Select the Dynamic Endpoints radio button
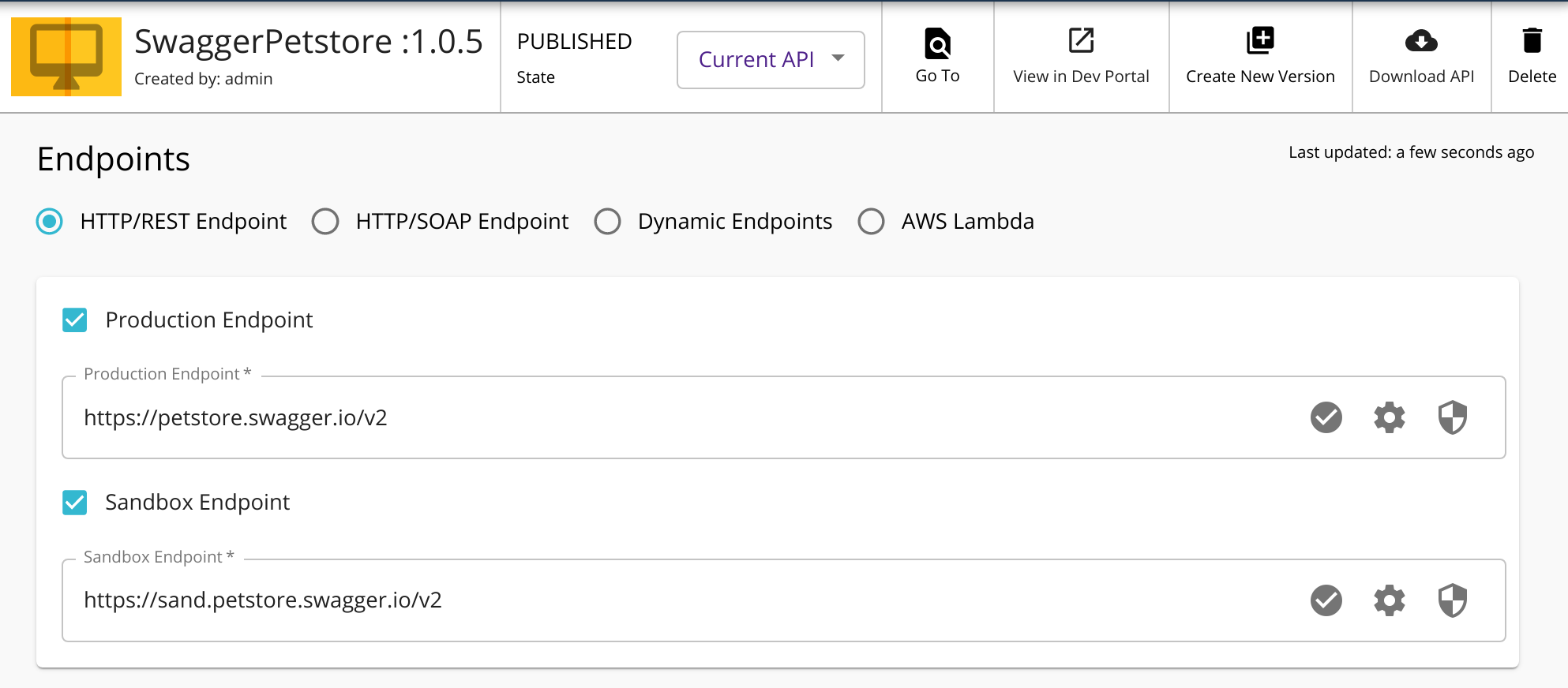This screenshot has width=1568, height=688. pyautogui.click(x=608, y=222)
